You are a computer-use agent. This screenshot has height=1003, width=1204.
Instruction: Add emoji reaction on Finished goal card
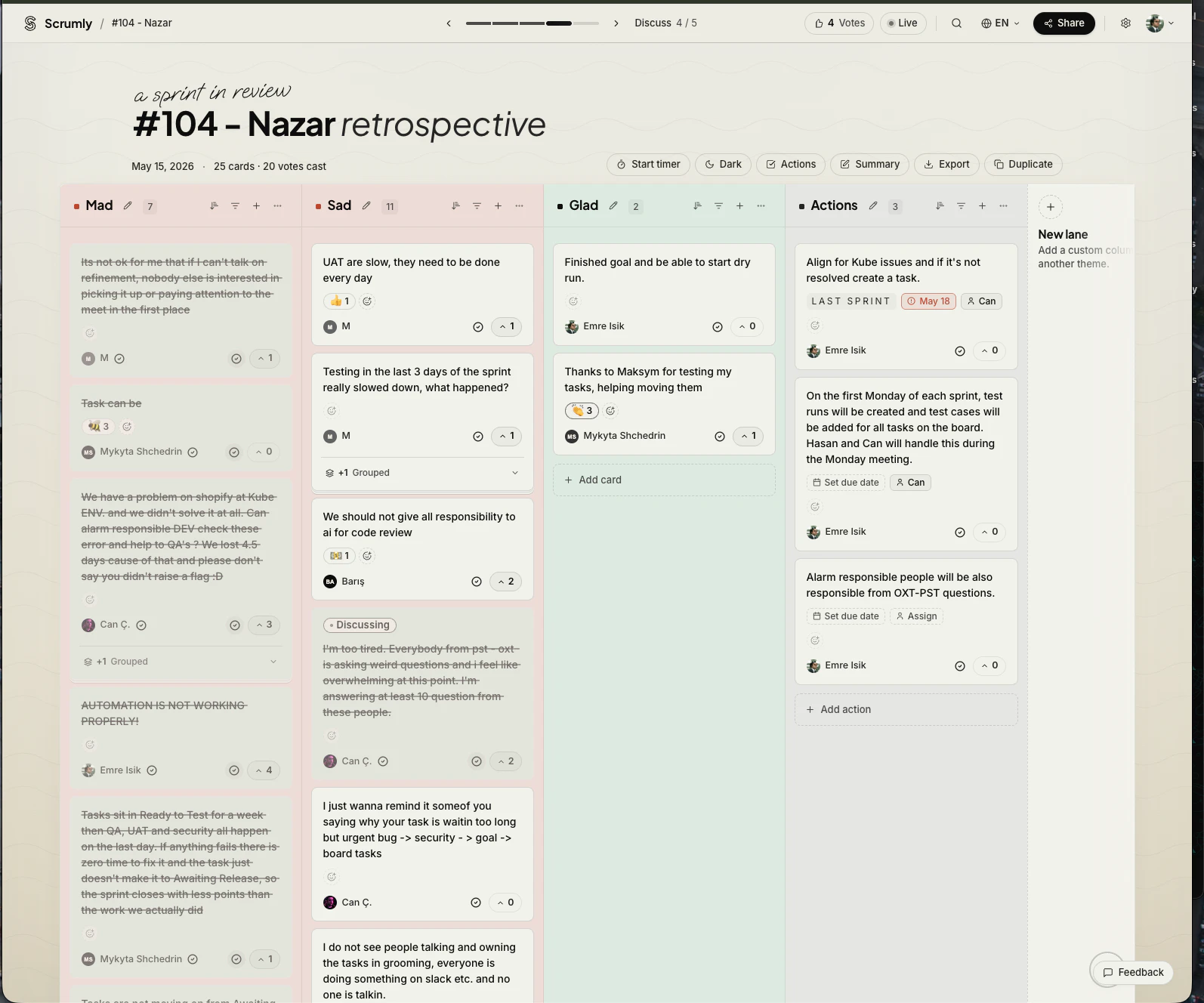click(573, 301)
